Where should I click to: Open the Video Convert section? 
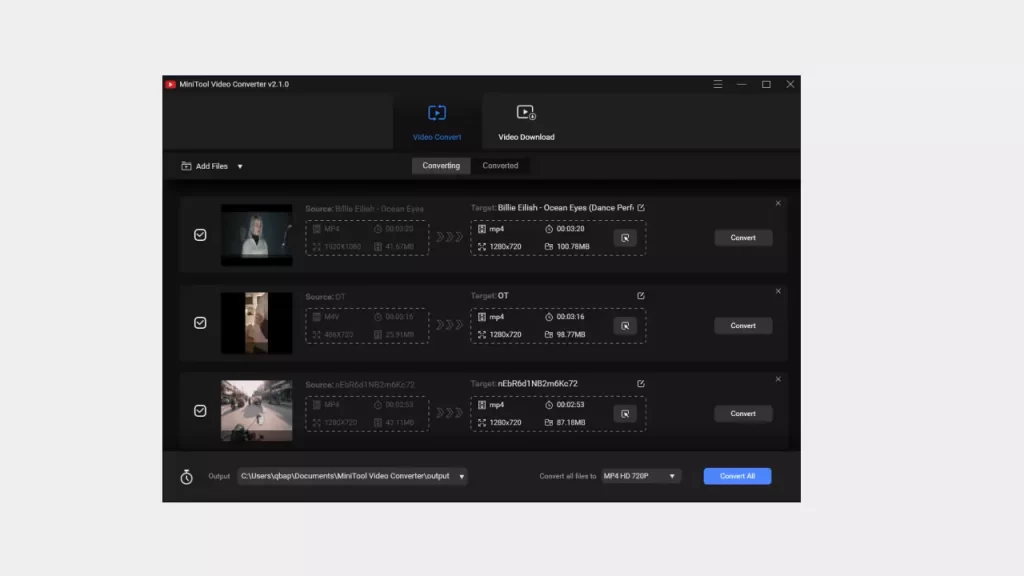pos(437,122)
